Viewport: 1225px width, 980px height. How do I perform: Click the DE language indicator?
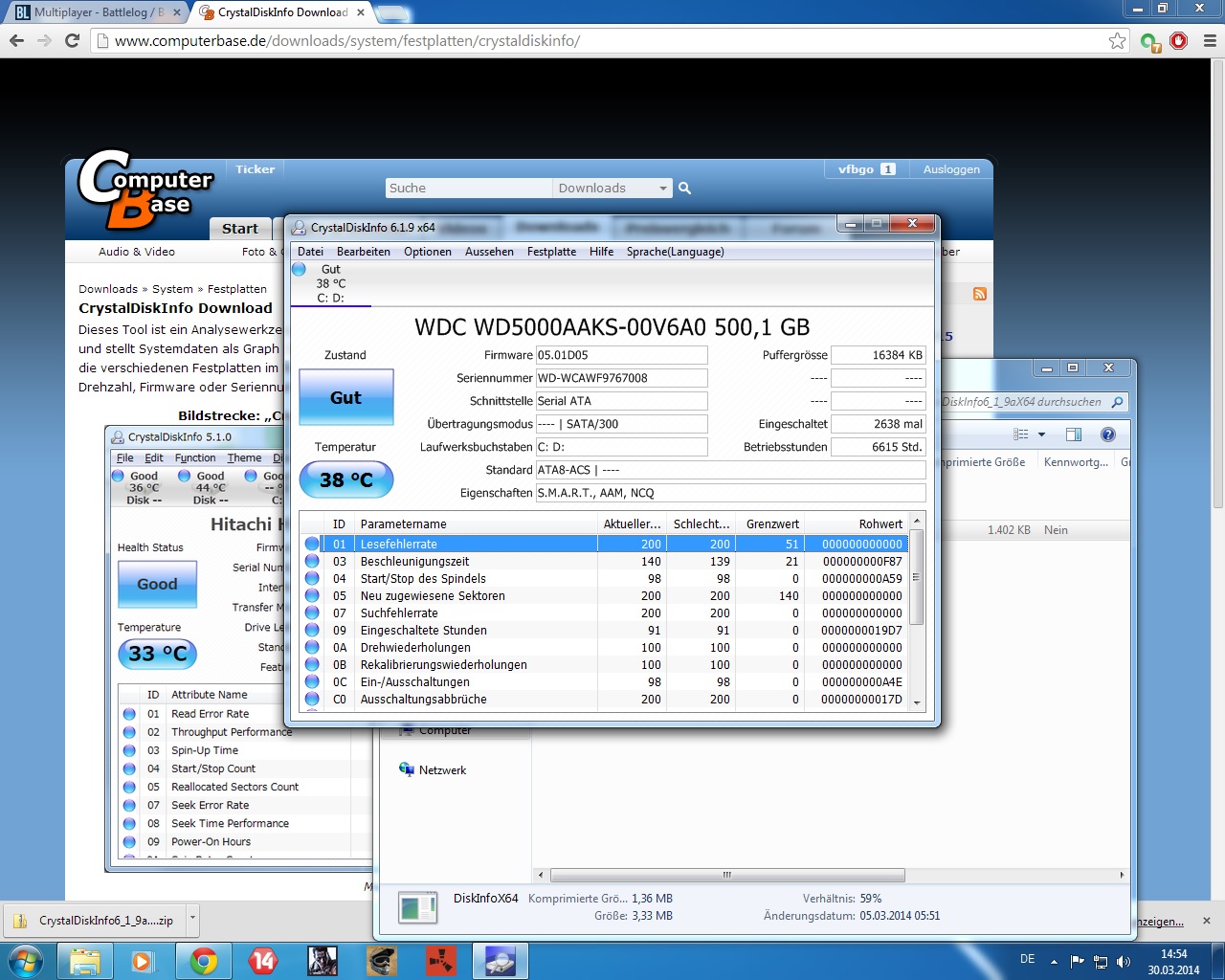click(1027, 959)
